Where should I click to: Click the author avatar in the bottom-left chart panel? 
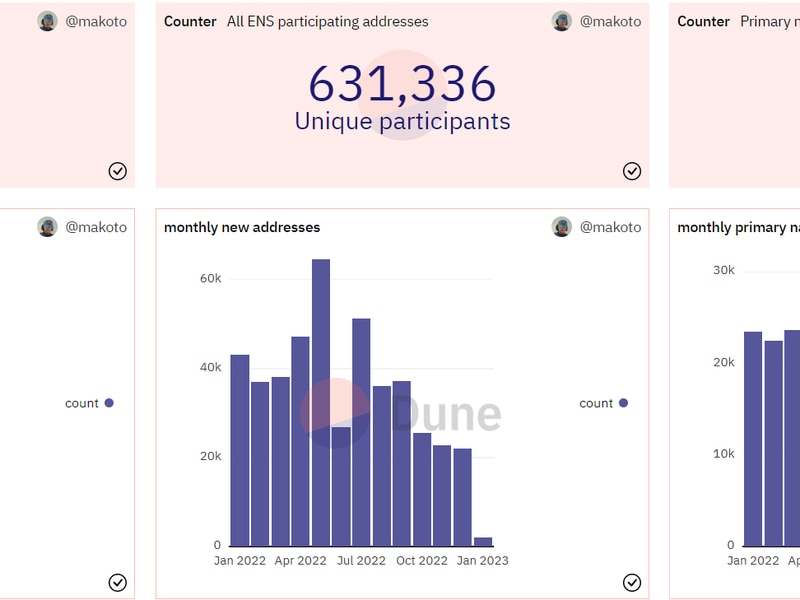[48, 227]
